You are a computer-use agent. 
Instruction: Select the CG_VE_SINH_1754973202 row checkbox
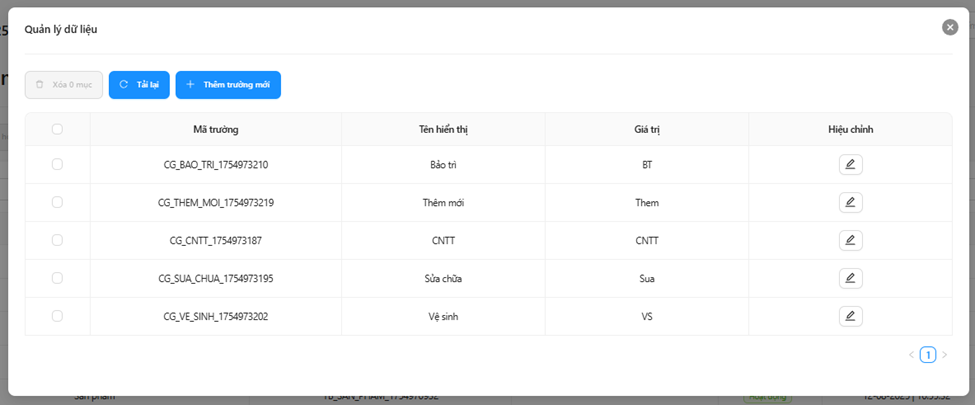click(x=57, y=317)
